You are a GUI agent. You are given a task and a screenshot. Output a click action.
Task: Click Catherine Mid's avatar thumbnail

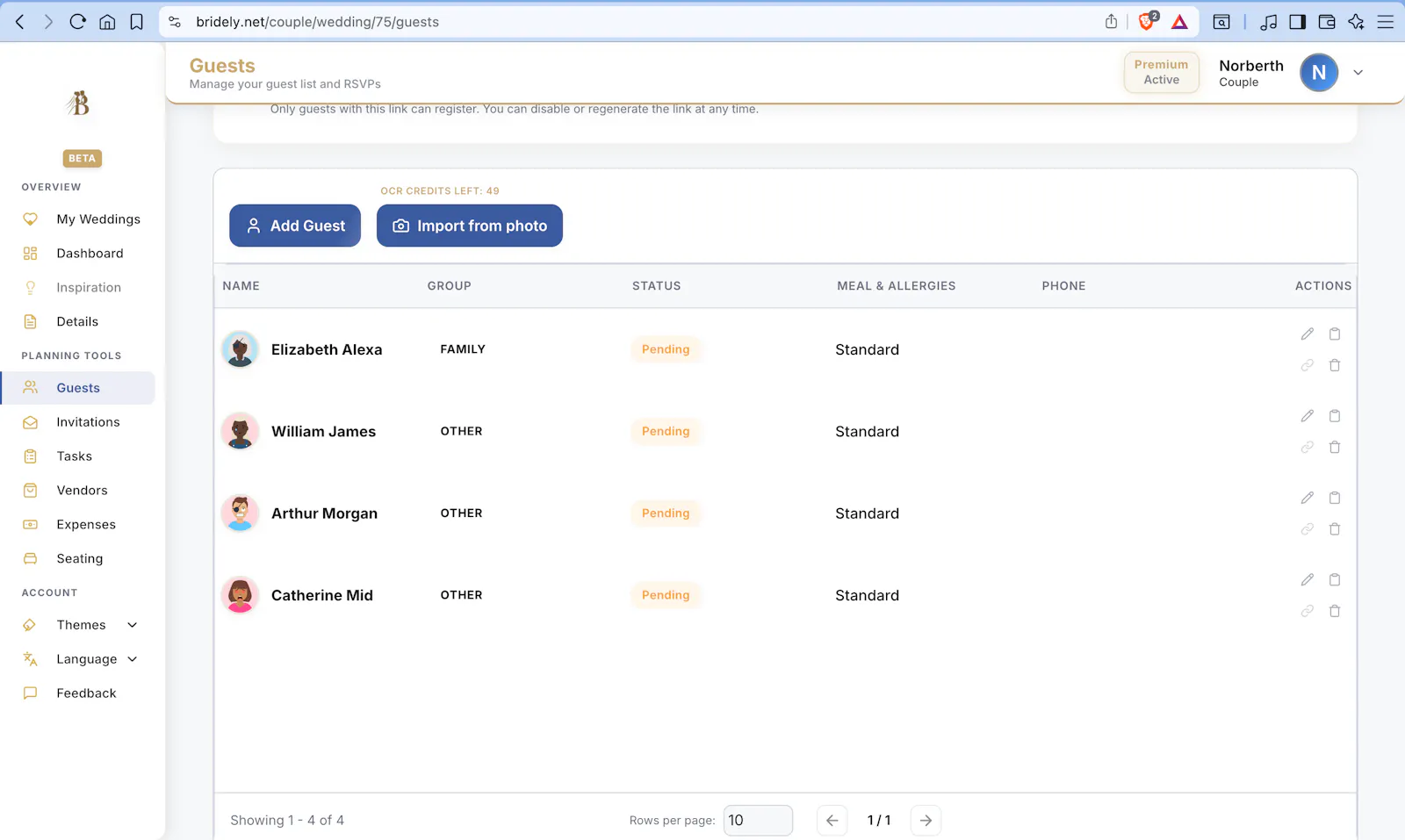(240, 595)
